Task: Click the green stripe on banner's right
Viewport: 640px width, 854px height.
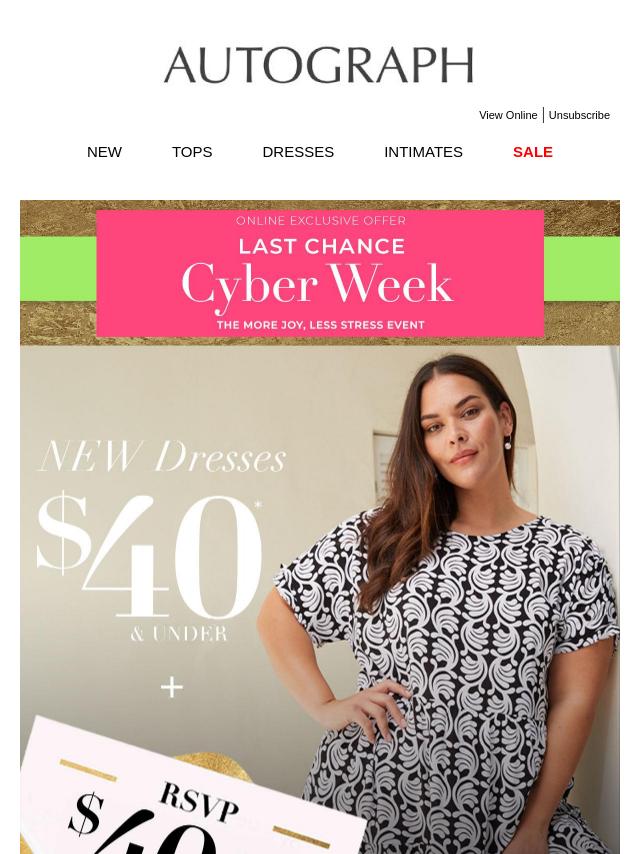Action: [582, 269]
